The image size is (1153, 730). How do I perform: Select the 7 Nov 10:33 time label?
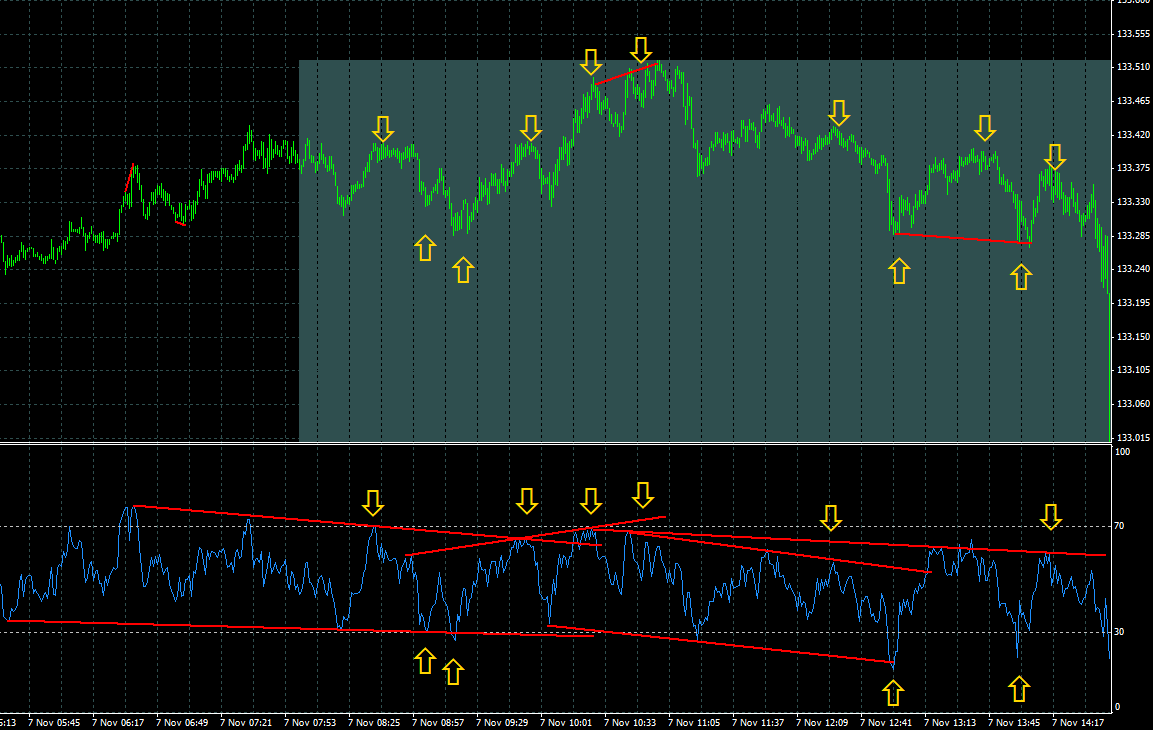pos(630,723)
